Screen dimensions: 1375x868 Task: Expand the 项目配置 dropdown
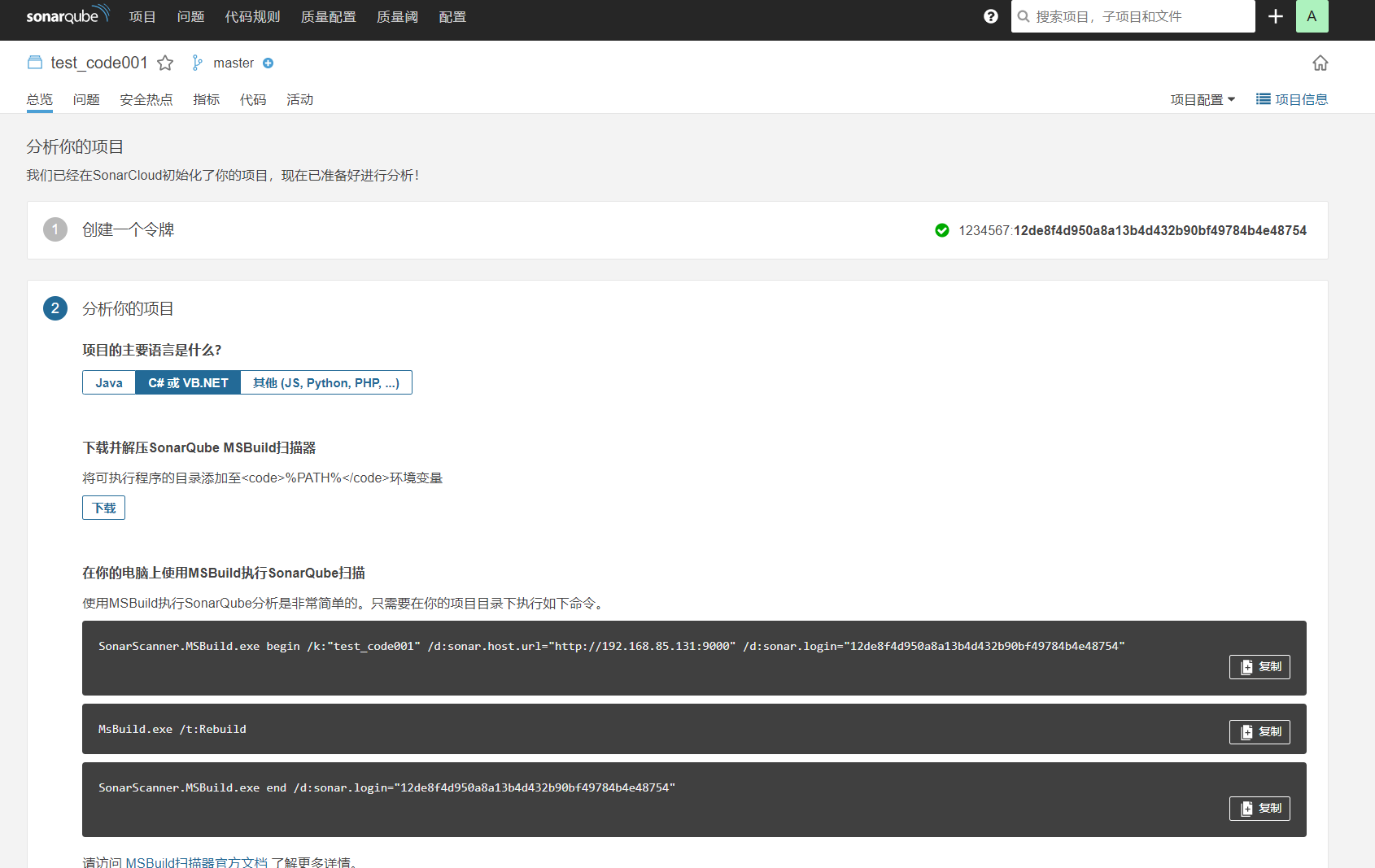pos(1203,99)
